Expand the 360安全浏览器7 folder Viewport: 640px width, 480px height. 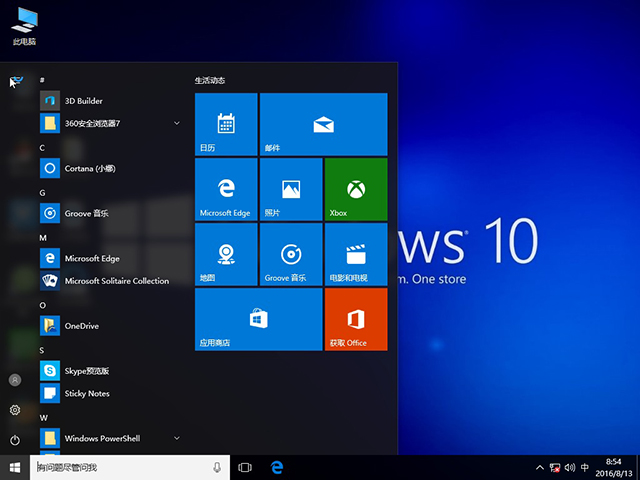coord(176,123)
